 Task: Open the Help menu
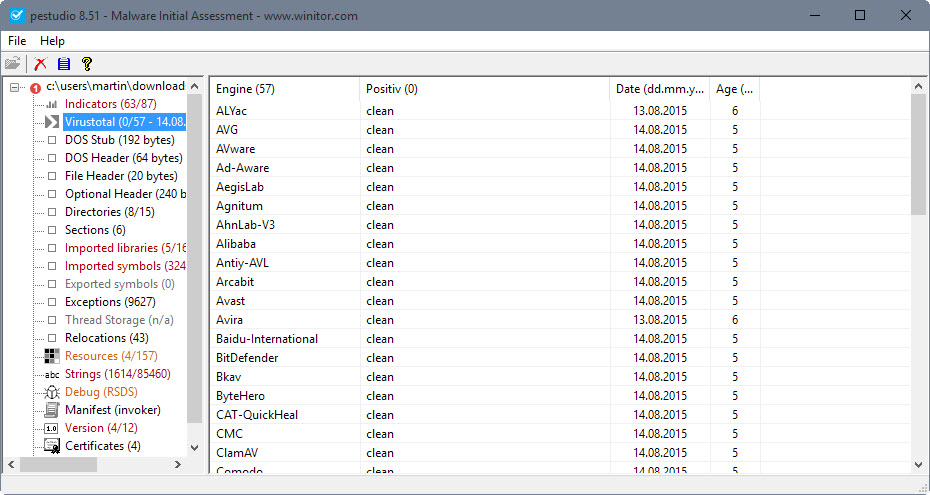pos(52,41)
